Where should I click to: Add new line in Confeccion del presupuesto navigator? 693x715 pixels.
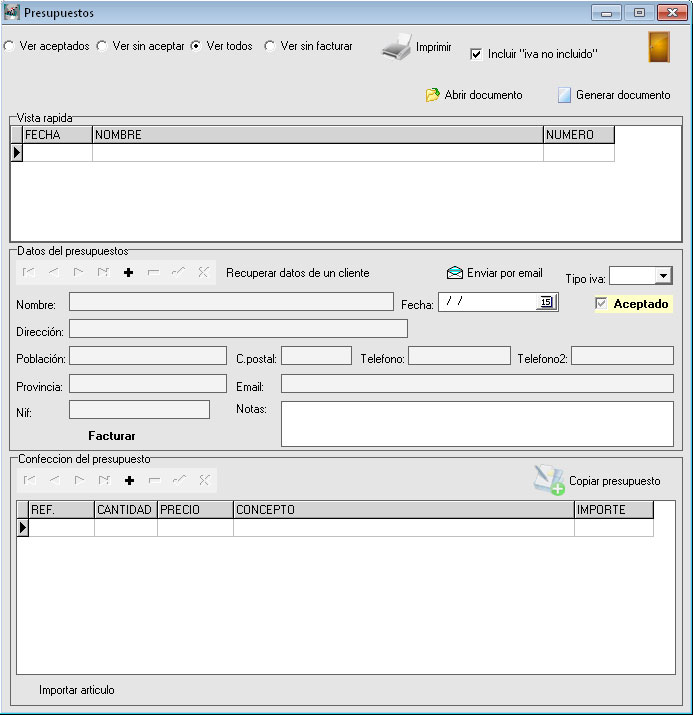click(x=128, y=480)
